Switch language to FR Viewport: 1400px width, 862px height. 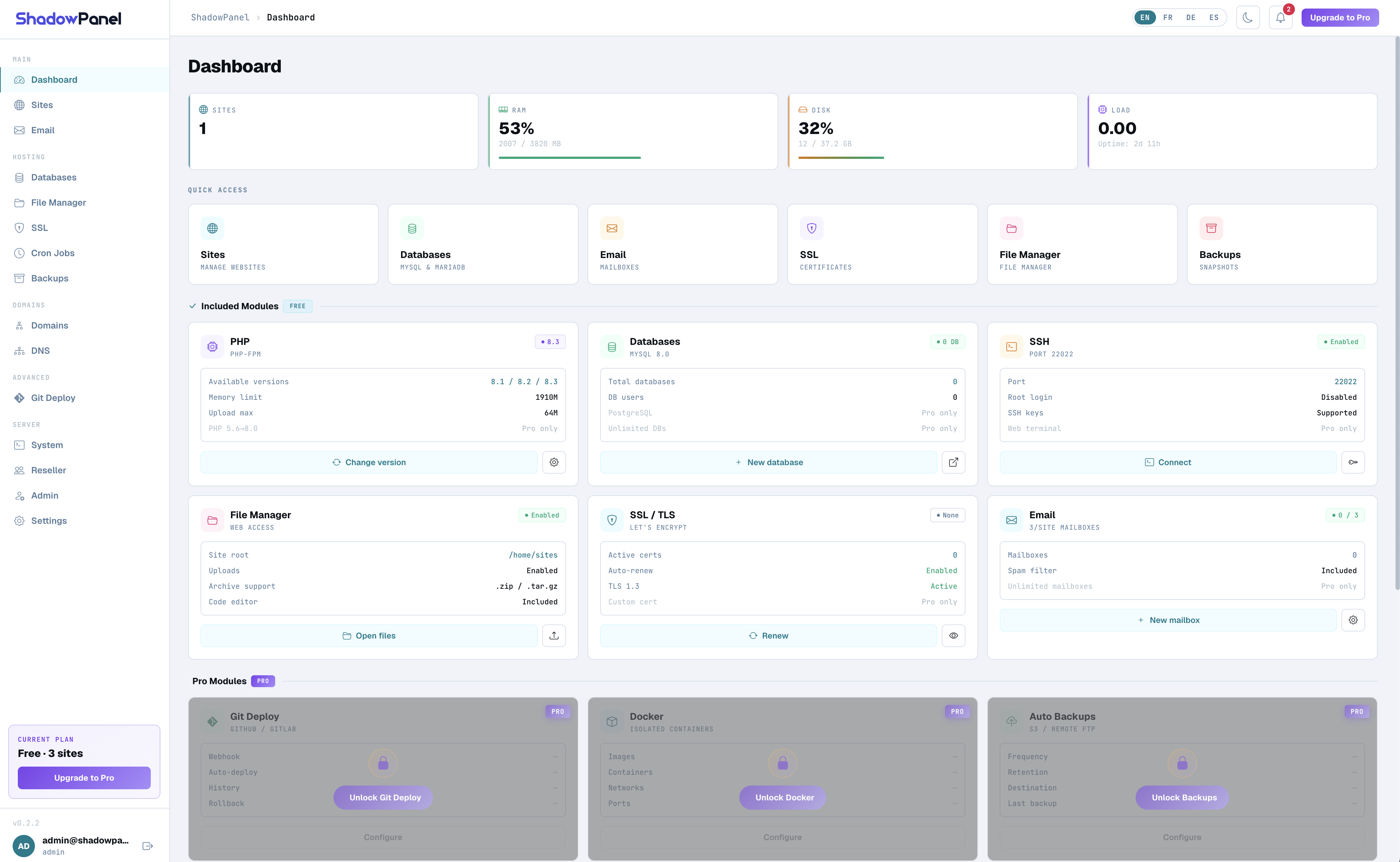[1168, 18]
